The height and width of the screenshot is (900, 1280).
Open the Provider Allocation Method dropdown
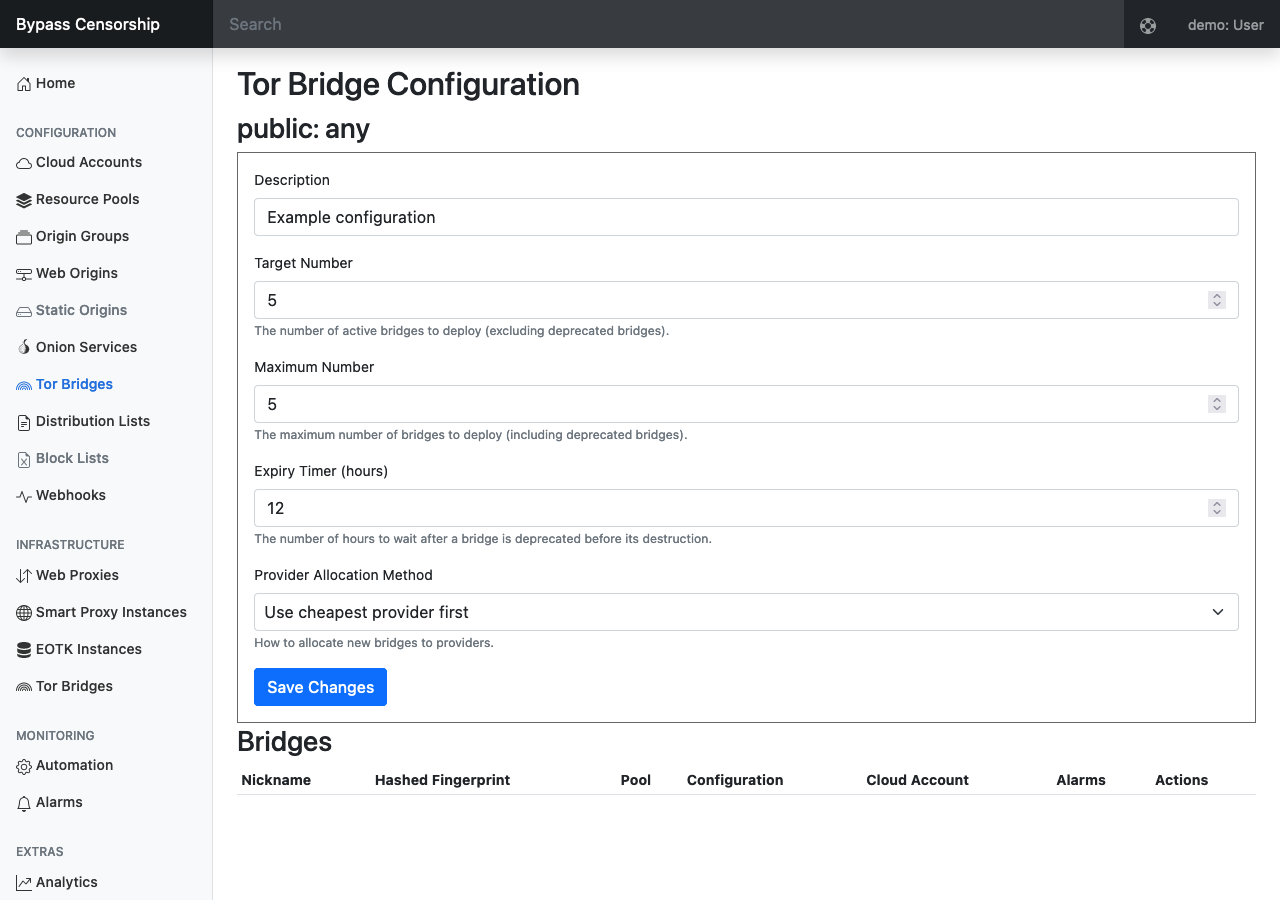(746, 612)
